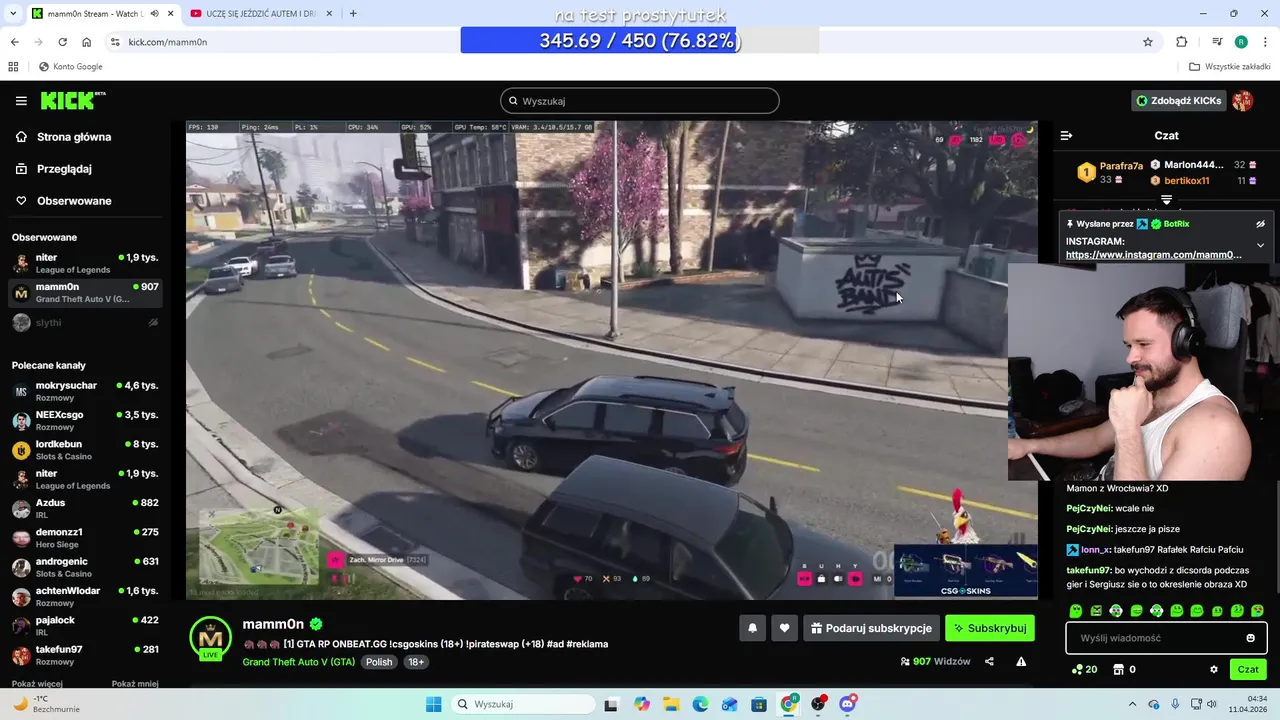Expand the gift leaderboard arrow
1280x720 pixels.
click(1166, 201)
